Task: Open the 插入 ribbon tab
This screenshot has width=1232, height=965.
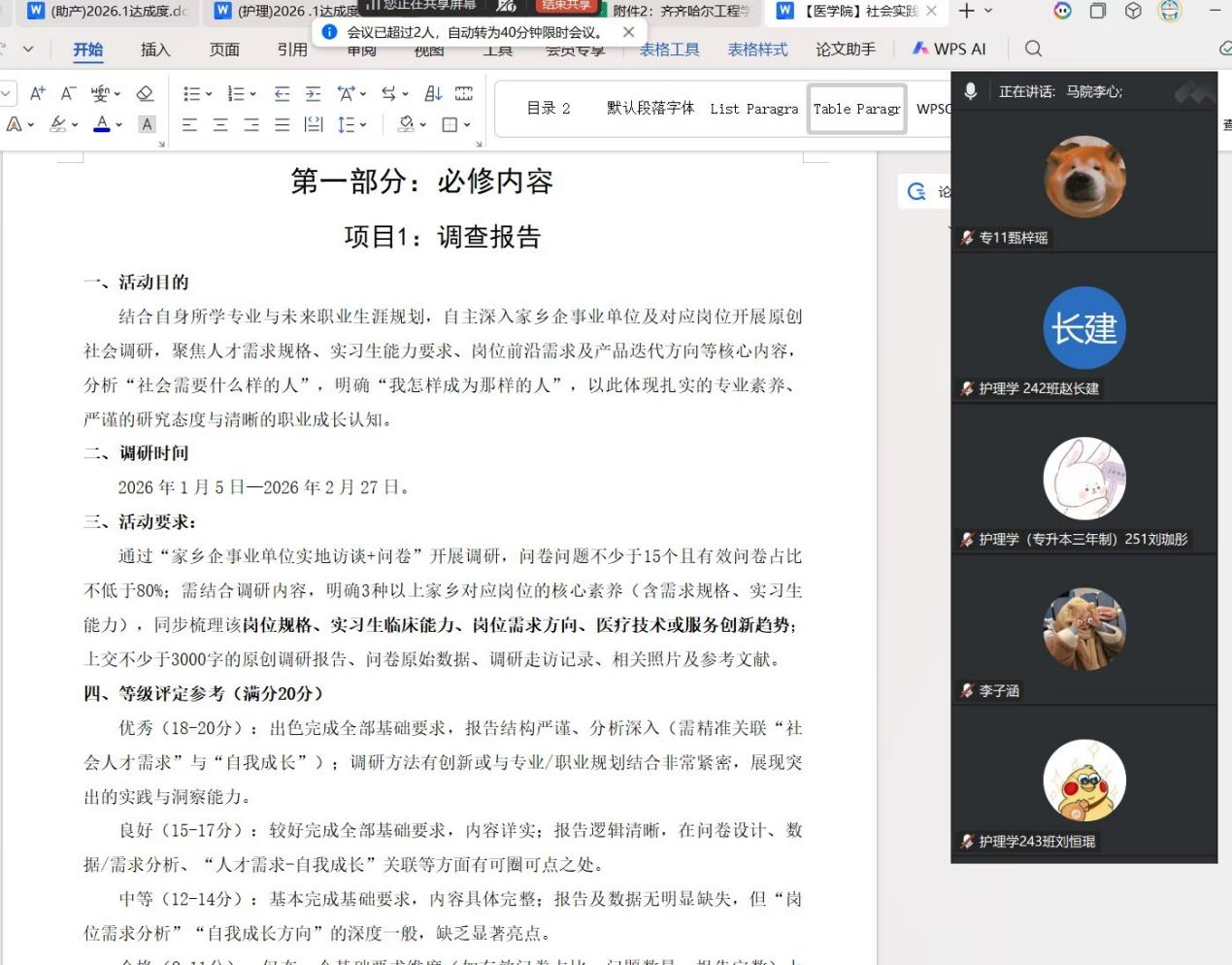Action: coord(155,49)
